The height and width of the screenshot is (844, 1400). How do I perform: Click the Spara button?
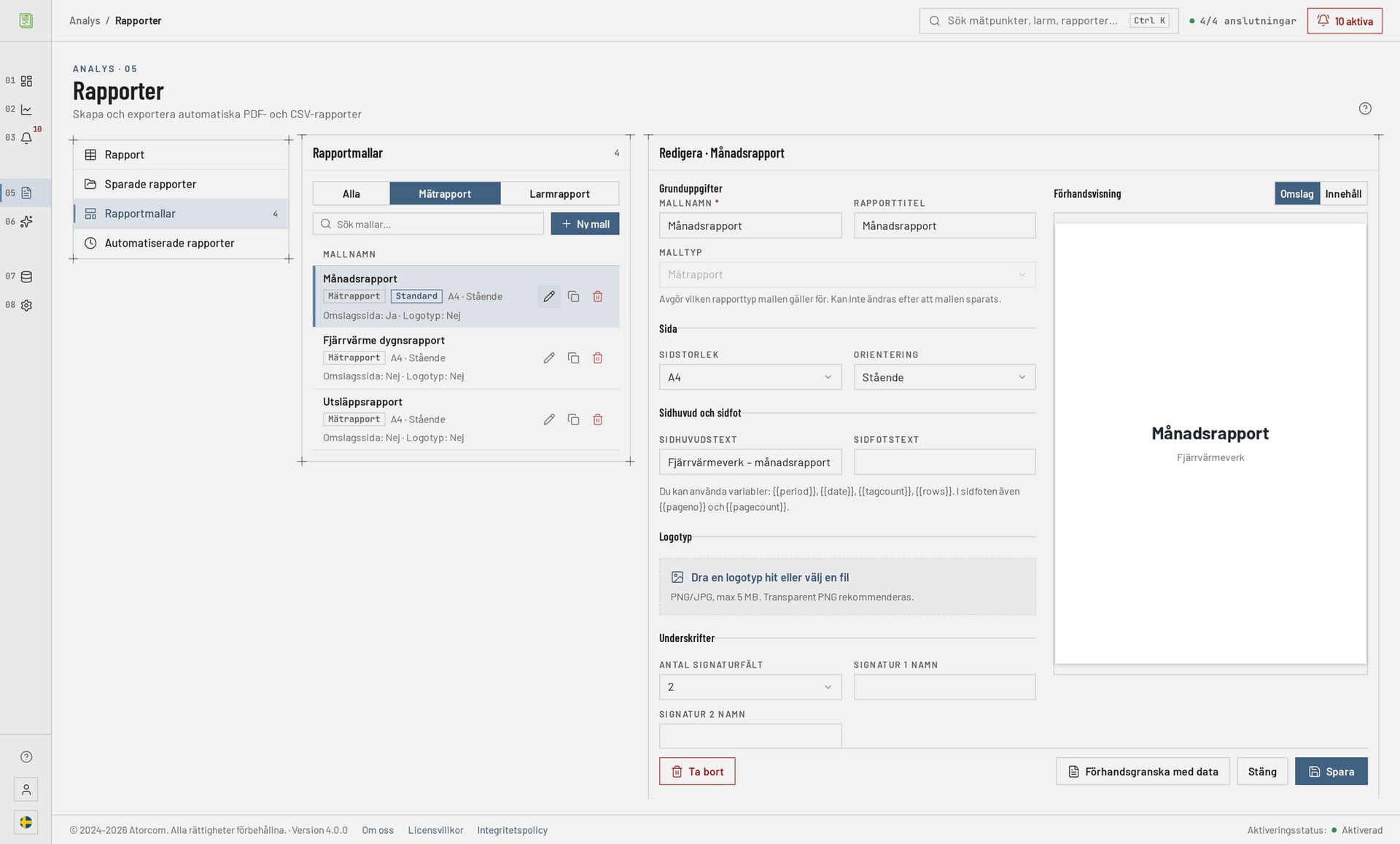coord(1331,771)
